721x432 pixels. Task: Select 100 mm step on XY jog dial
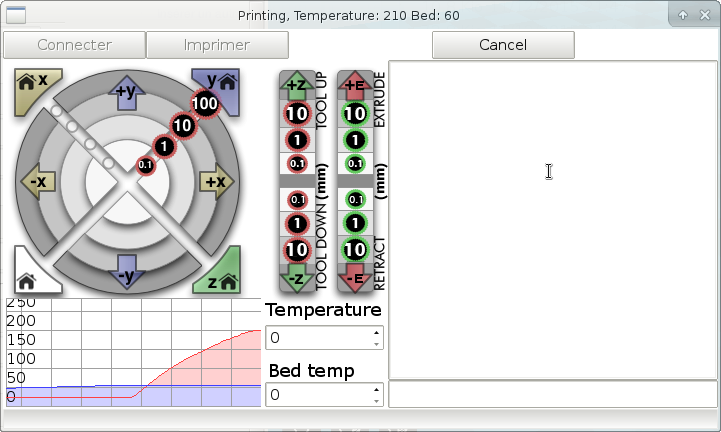[205, 104]
